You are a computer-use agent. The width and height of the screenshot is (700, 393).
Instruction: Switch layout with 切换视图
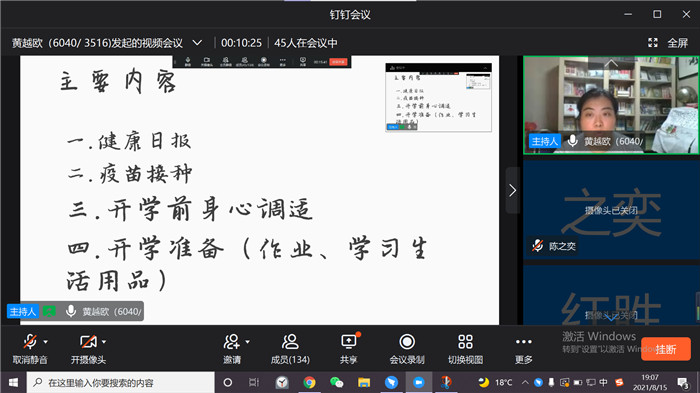pos(465,349)
